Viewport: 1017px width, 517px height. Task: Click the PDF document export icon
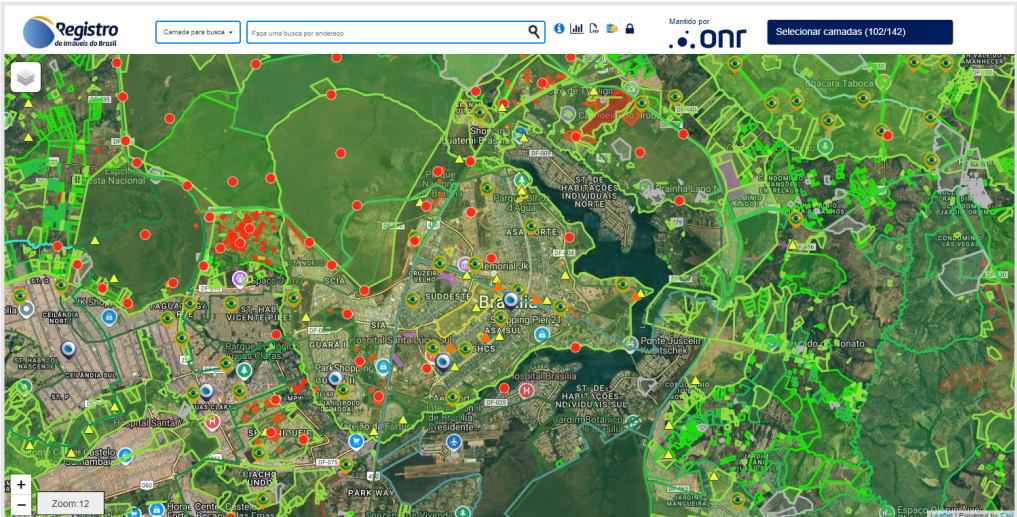coord(593,29)
